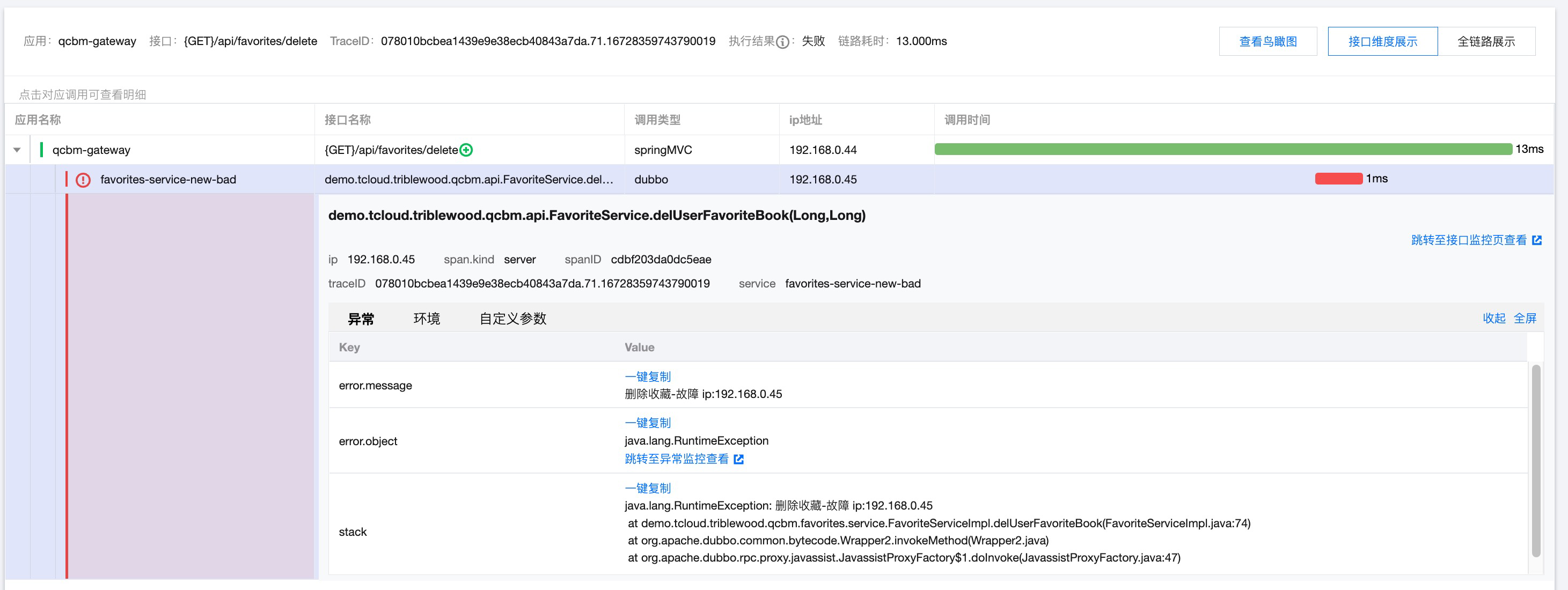Click the external-link icon after 跳转至异常监控查看
Image resolution: width=1568 pixels, height=590 pixels.
[x=738, y=459]
